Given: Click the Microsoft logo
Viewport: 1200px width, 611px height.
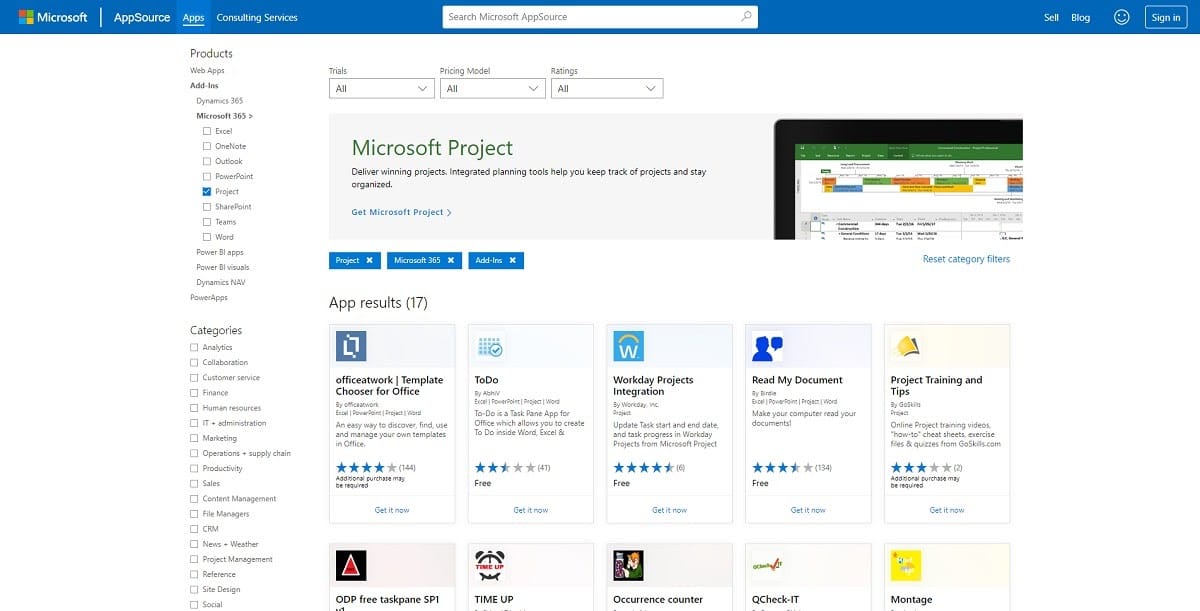Looking at the screenshot, I should (52, 16).
